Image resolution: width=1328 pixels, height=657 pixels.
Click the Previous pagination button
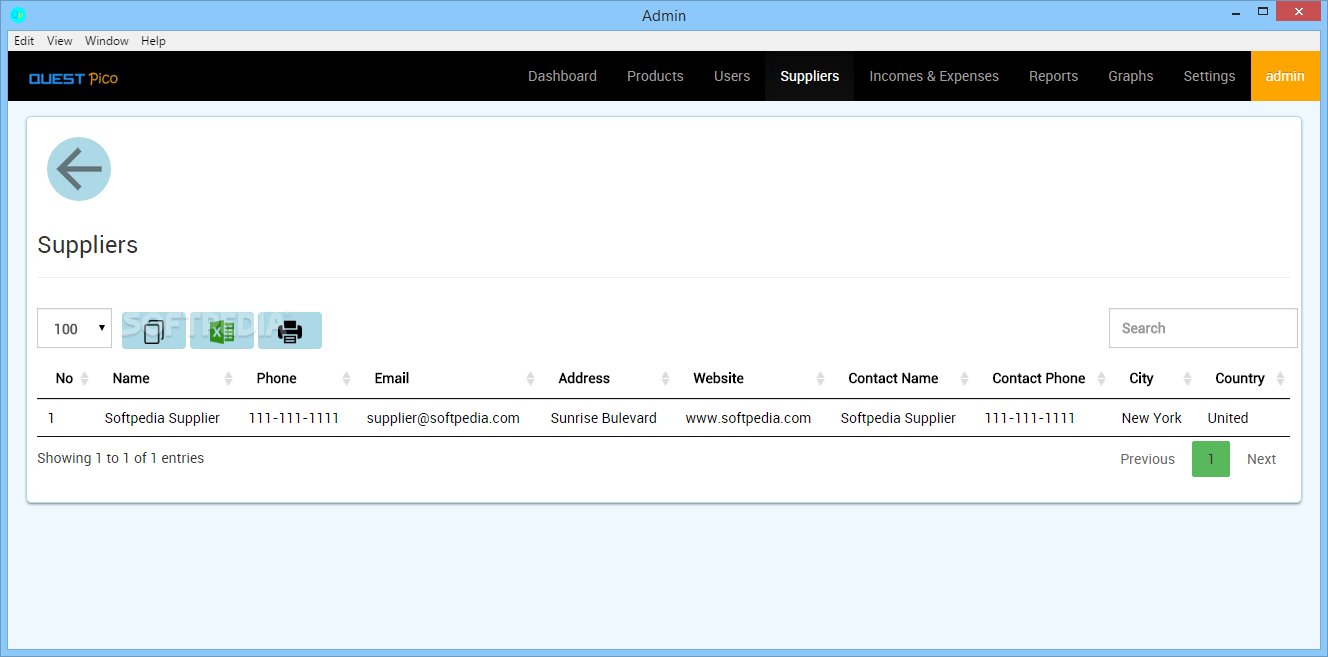1147,459
